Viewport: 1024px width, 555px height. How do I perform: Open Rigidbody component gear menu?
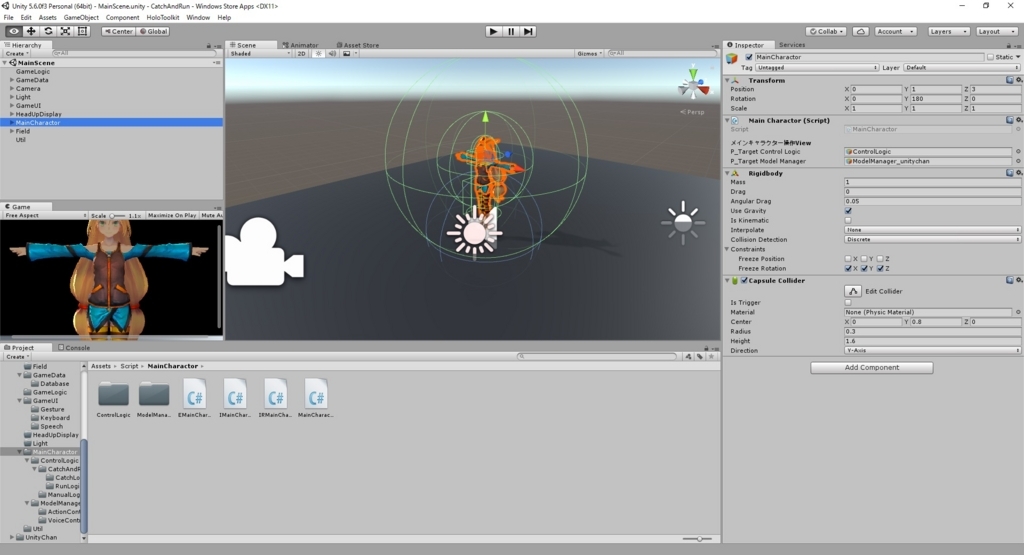(x=1019, y=173)
